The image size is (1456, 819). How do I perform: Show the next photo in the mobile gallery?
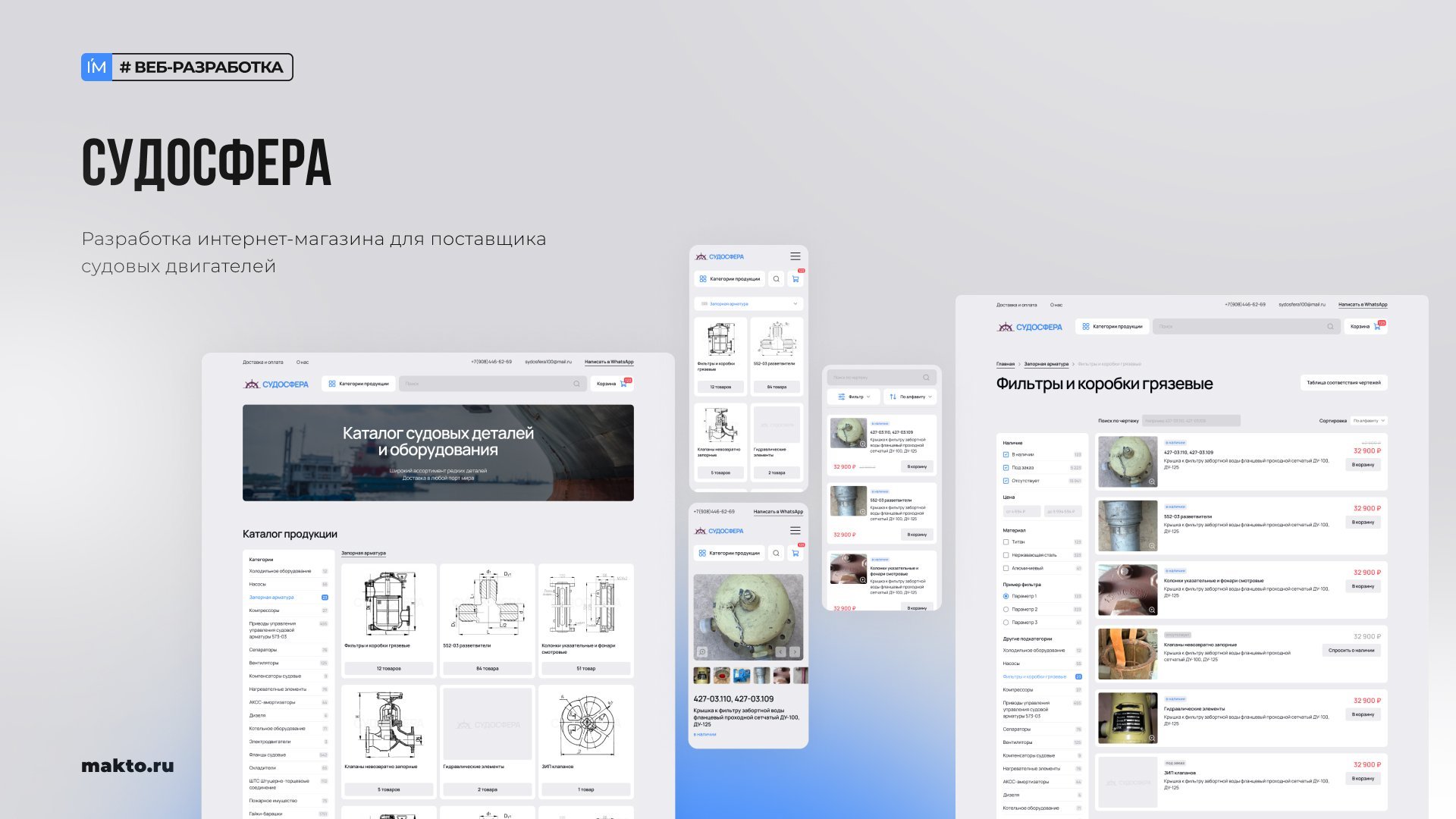coord(794,652)
